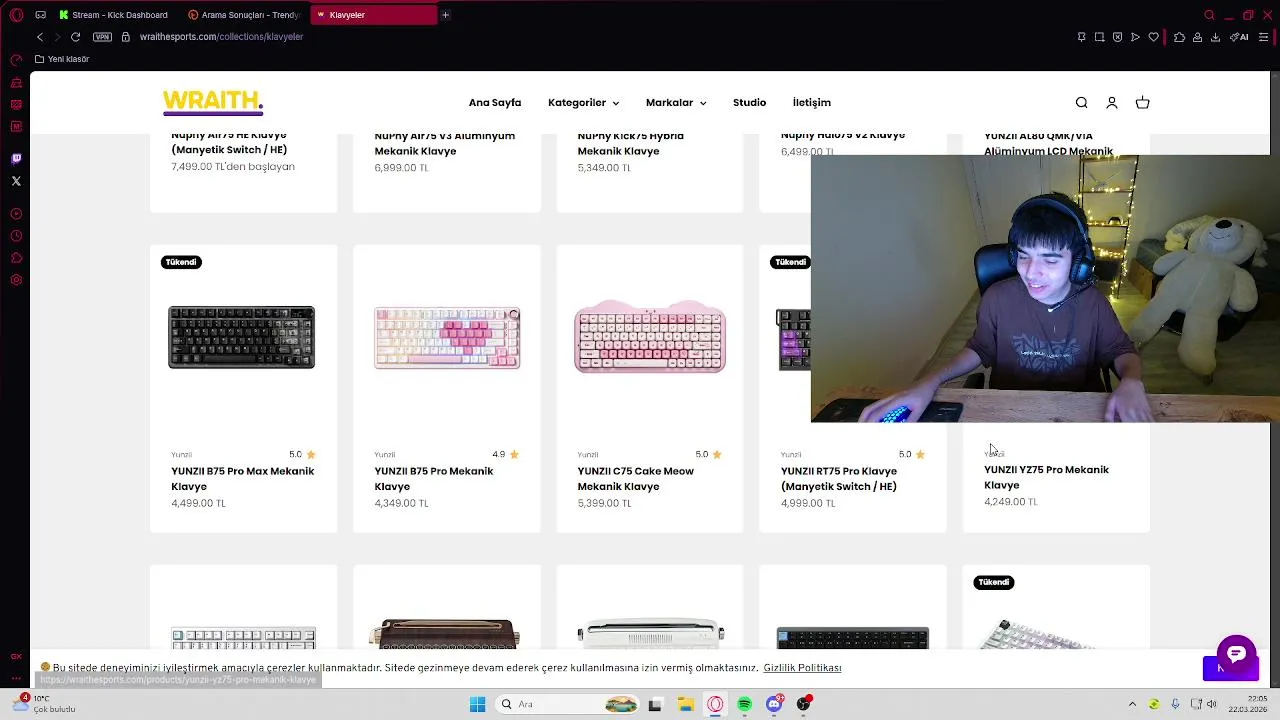Expand the Kategoriler dropdown menu
The width and height of the screenshot is (1280, 720).
pyautogui.click(x=583, y=103)
